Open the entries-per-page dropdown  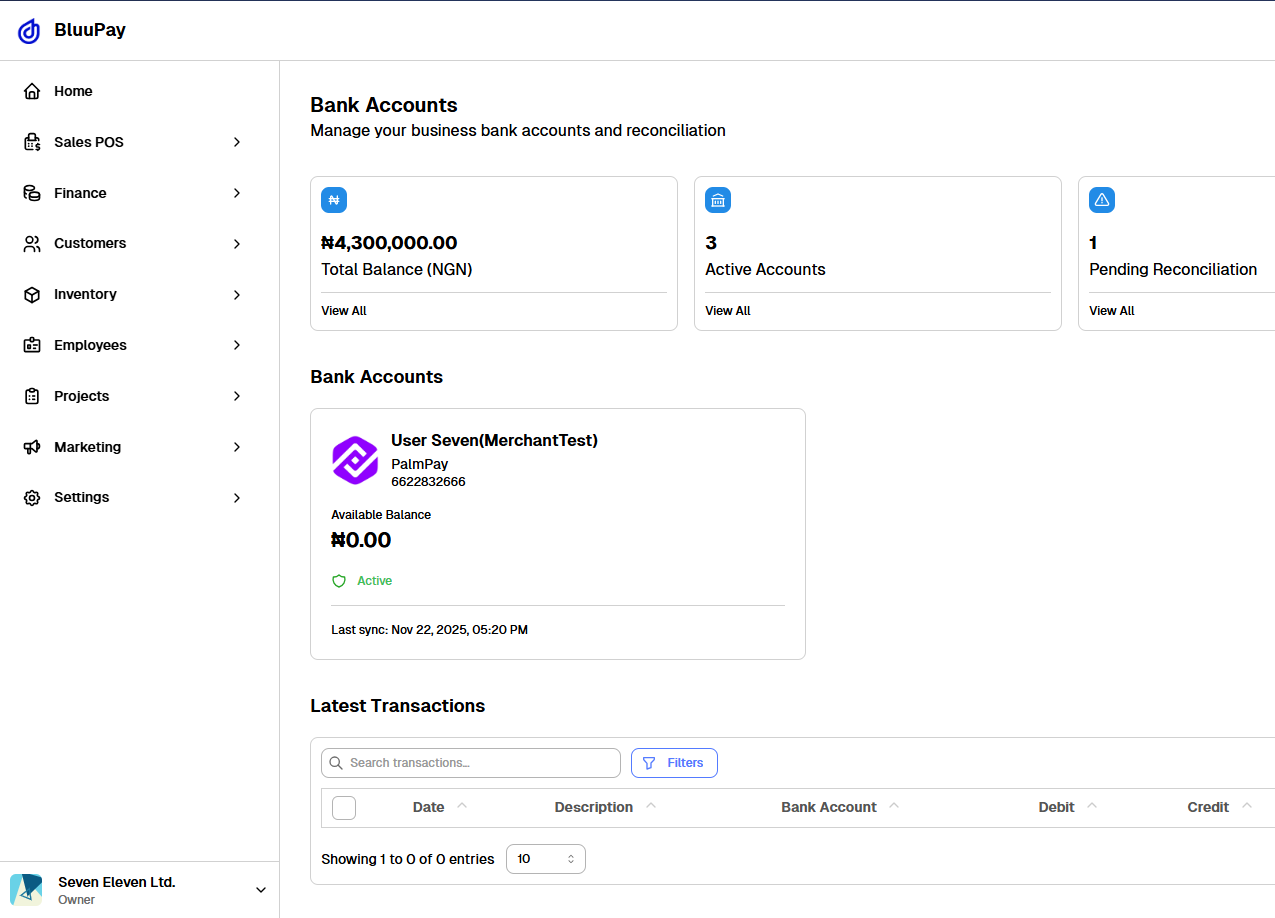pos(546,859)
